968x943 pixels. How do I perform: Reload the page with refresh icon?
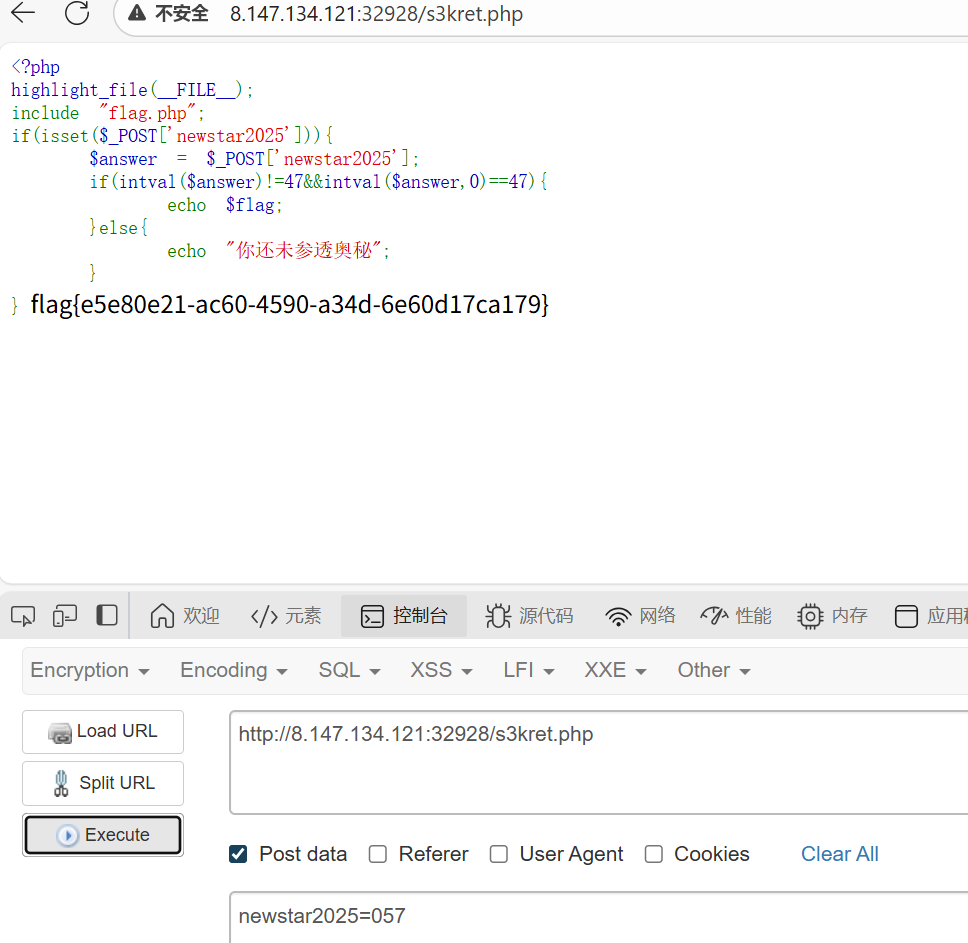[x=76, y=13]
